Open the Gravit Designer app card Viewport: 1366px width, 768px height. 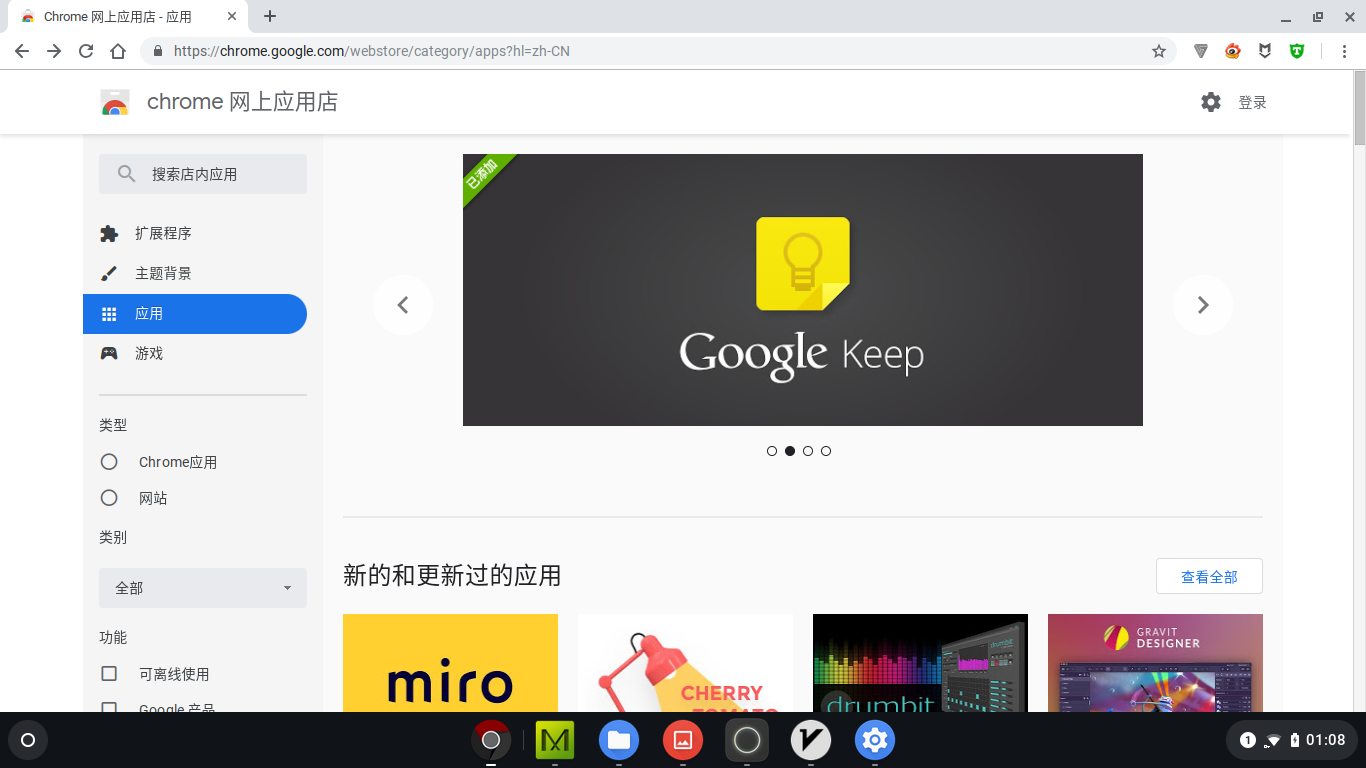[x=1155, y=663]
